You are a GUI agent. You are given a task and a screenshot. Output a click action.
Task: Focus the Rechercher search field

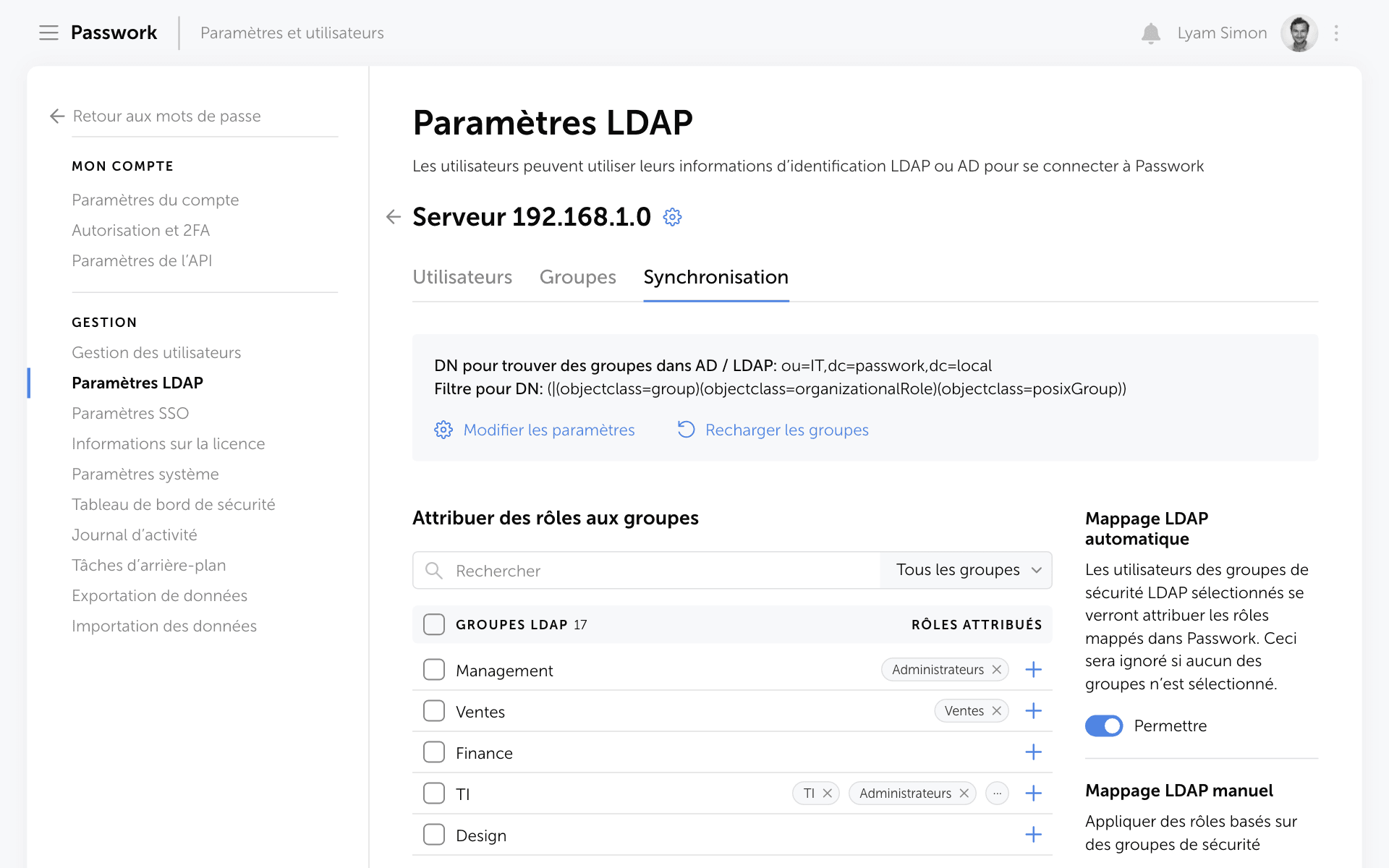tap(647, 570)
